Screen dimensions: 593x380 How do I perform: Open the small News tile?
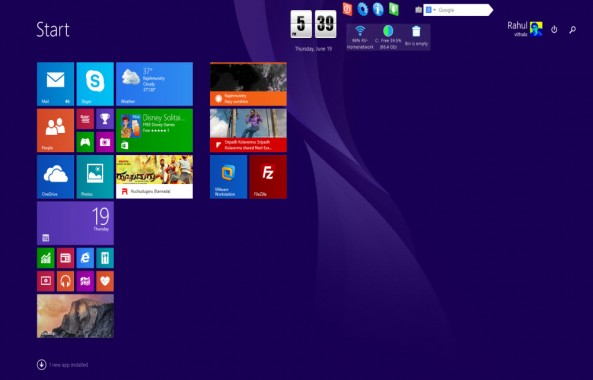tap(65, 258)
